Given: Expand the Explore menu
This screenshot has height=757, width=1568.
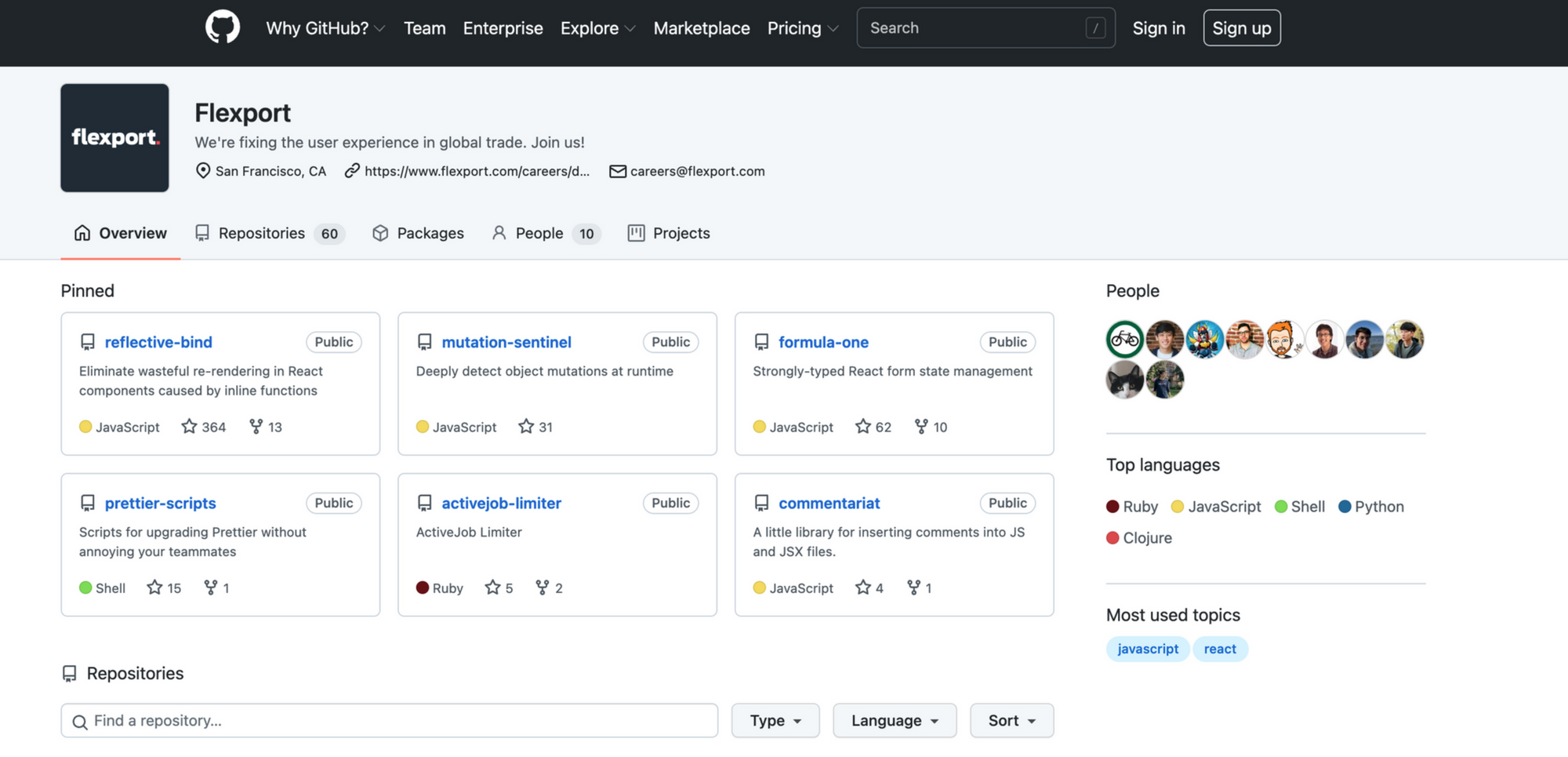Looking at the screenshot, I should [x=597, y=28].
